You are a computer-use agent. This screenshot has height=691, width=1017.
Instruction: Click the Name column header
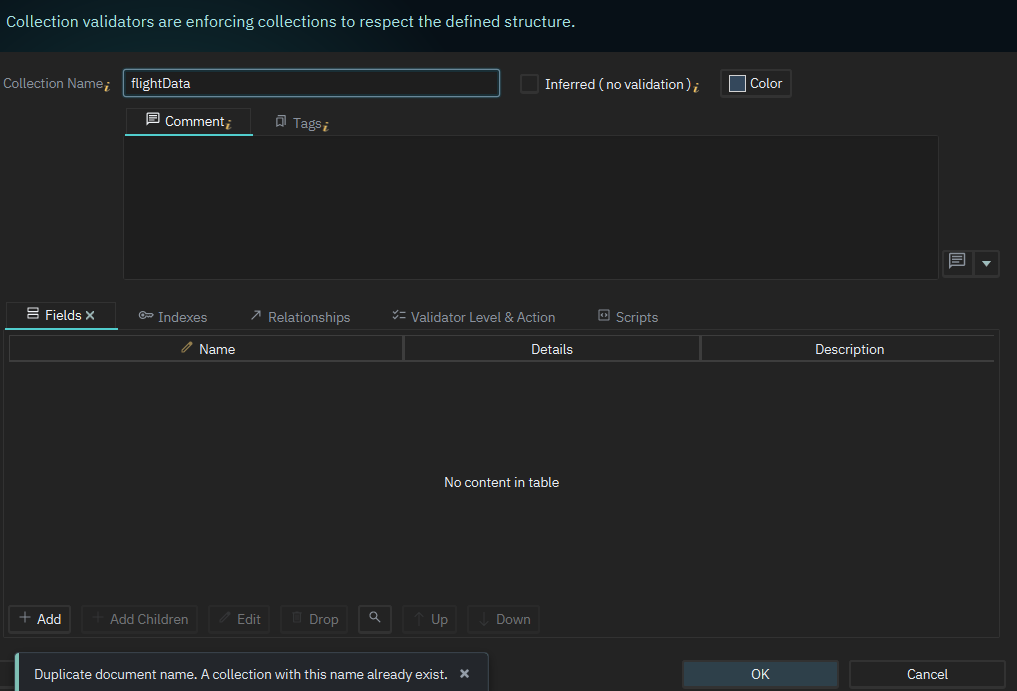coord(207,349)
